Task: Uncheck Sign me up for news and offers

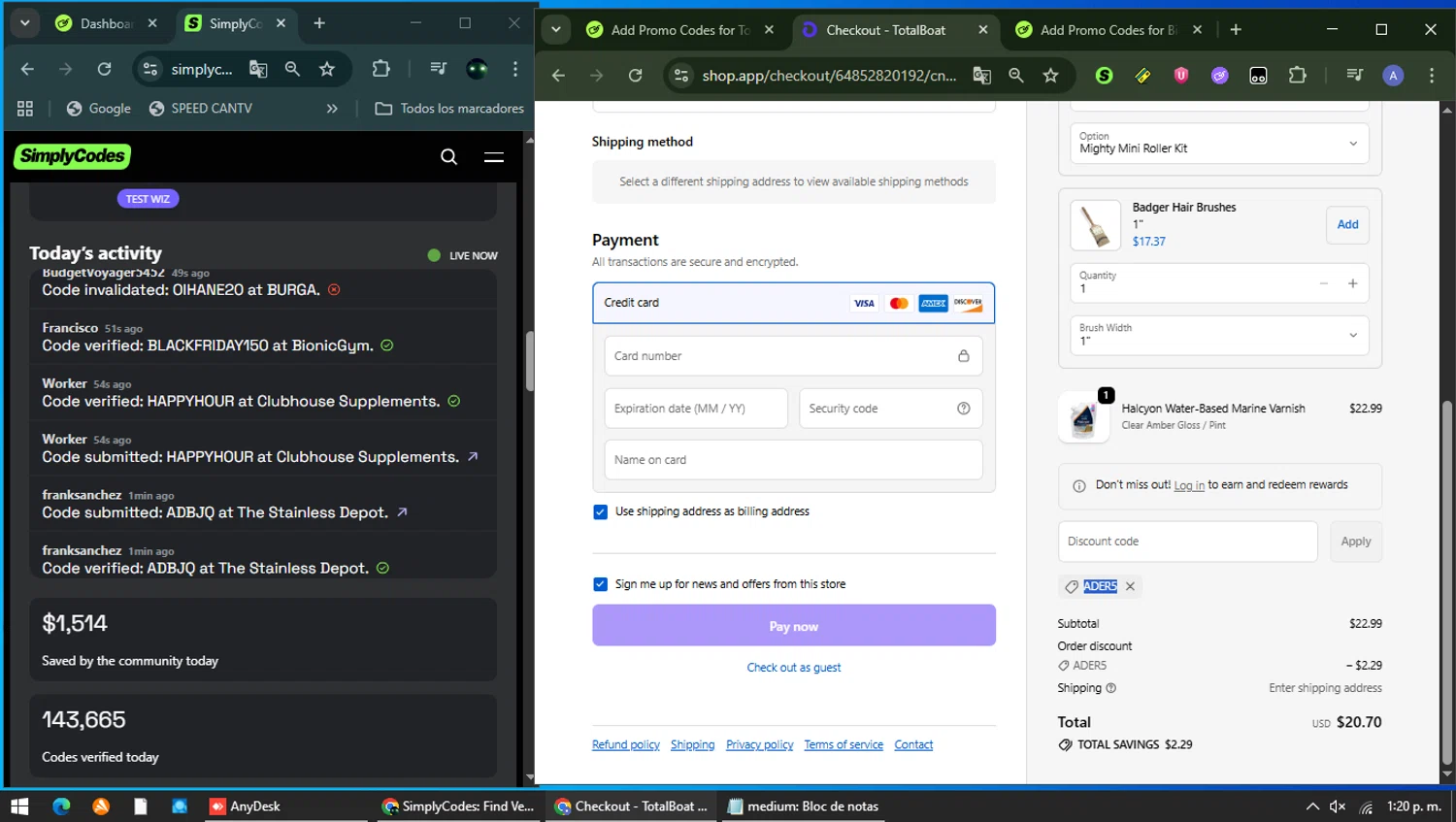Action: coord(600,584)
